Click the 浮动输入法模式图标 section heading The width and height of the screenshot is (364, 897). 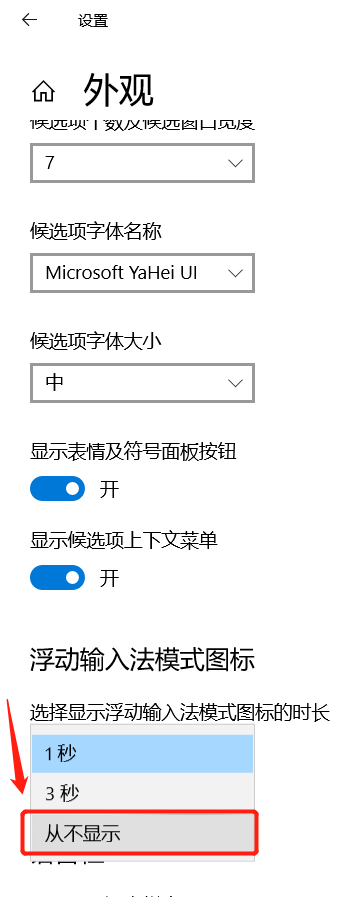(142, 660)
